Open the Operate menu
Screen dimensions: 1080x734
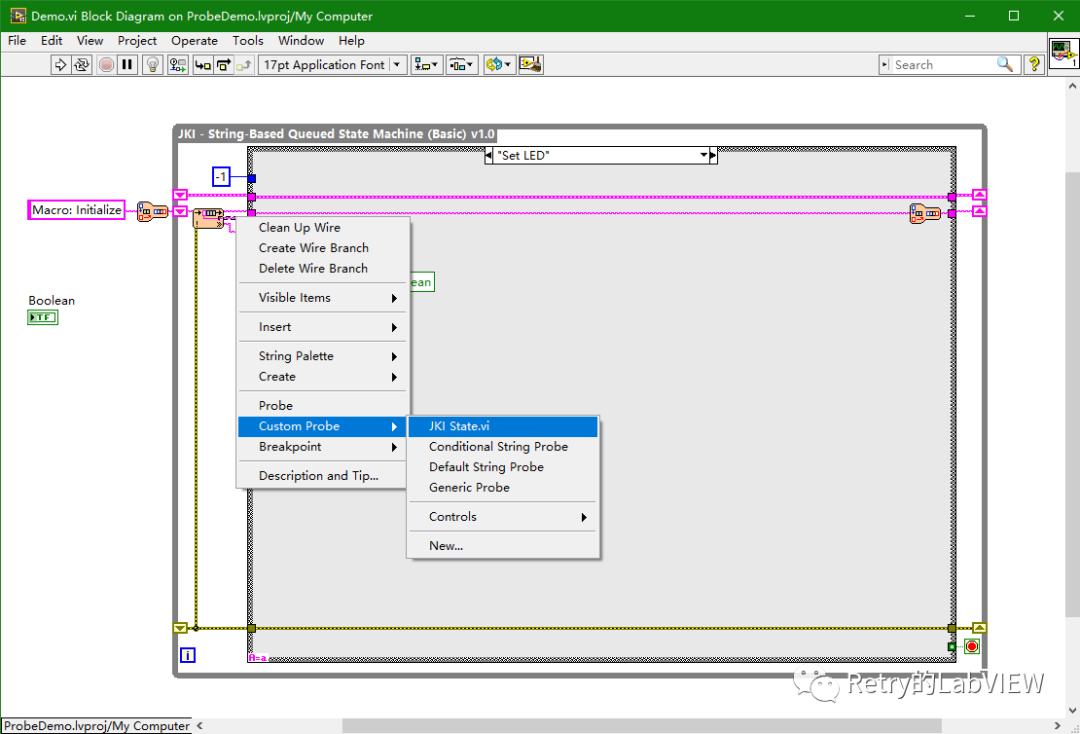click(x=194, y=41)
